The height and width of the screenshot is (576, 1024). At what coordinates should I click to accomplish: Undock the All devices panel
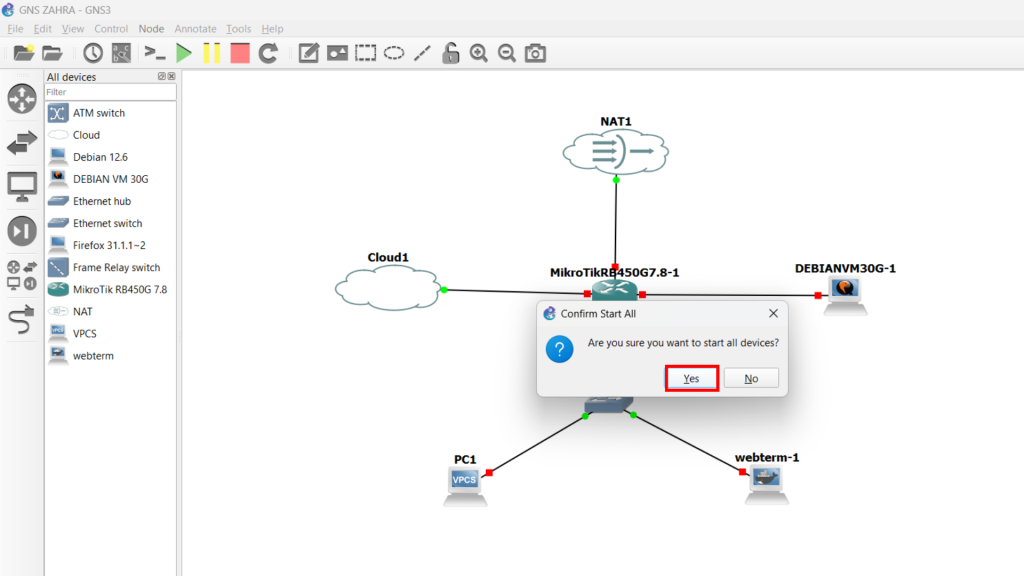tap(162, 77)
